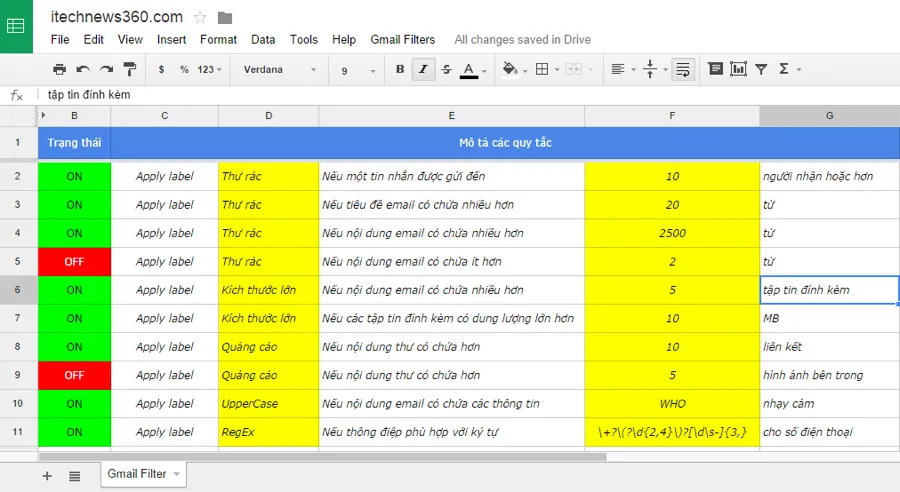The width and height of the screenshot is (900, 492).
Task: Select column E header
Action: pyautogui.click(x=451, y=115)
